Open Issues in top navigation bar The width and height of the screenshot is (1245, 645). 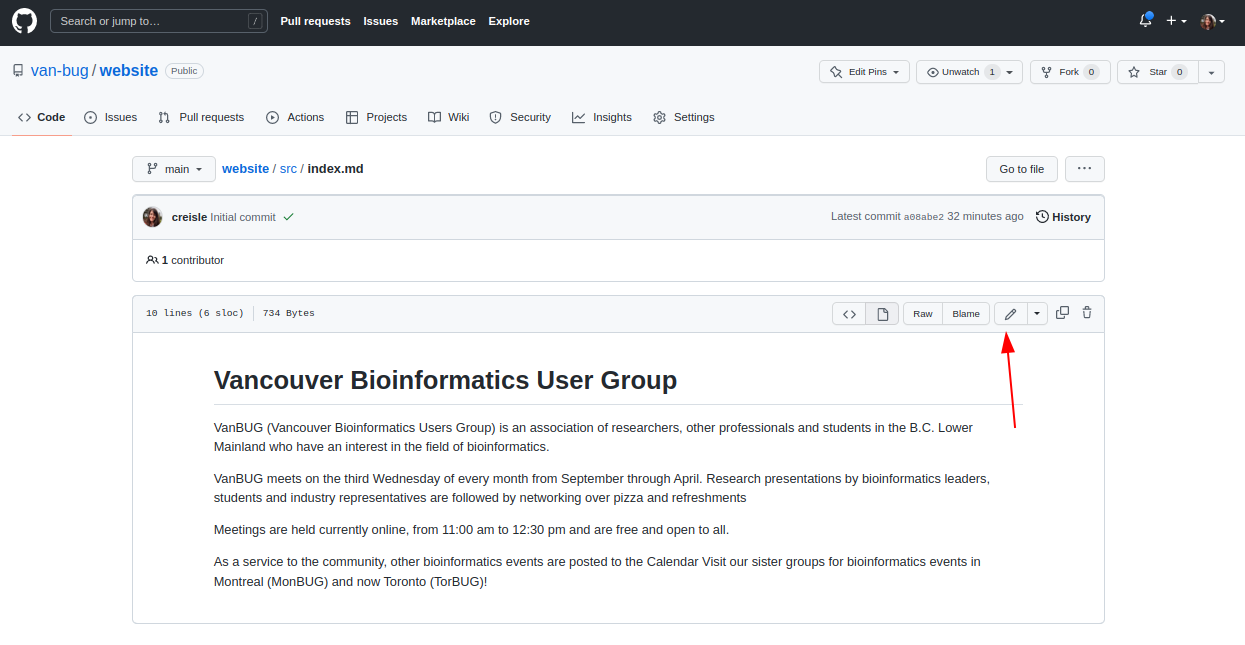(x=381, y=21)
